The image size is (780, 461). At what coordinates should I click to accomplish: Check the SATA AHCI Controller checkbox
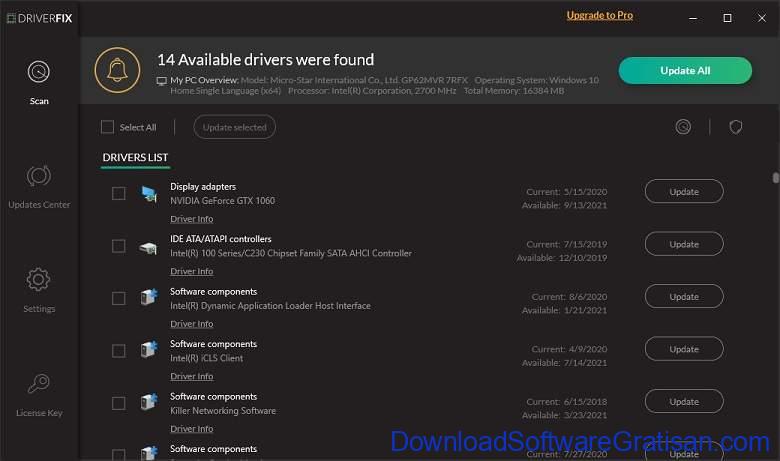pos(118,246)
